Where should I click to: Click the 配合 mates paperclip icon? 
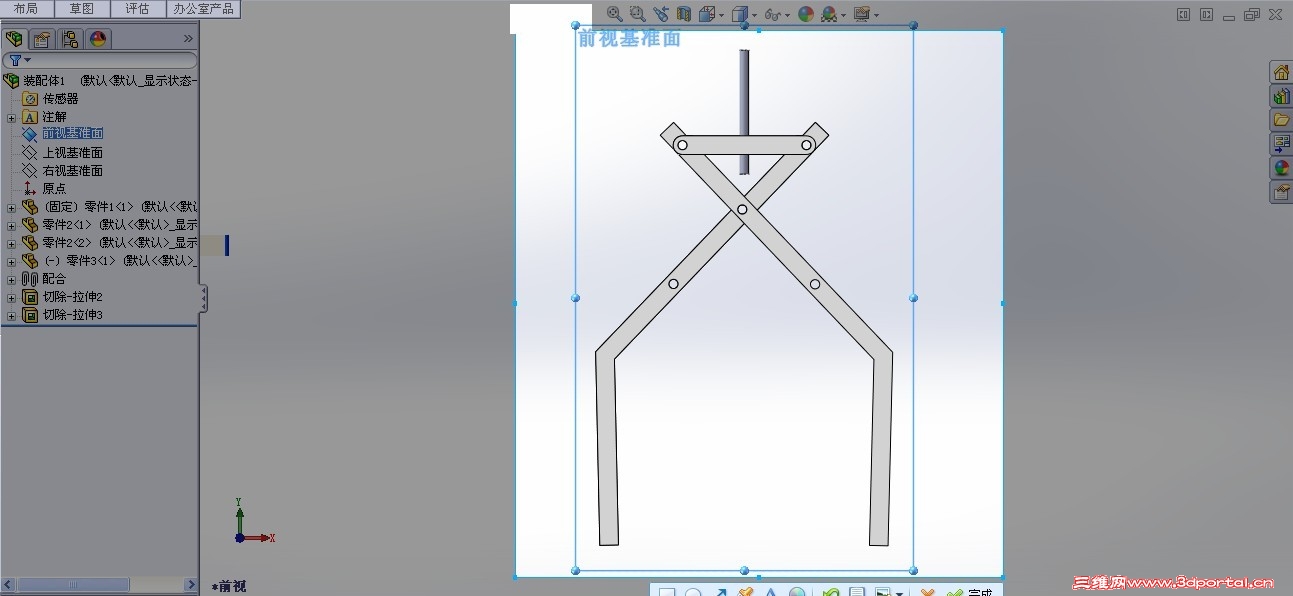[x=29, y=279]
